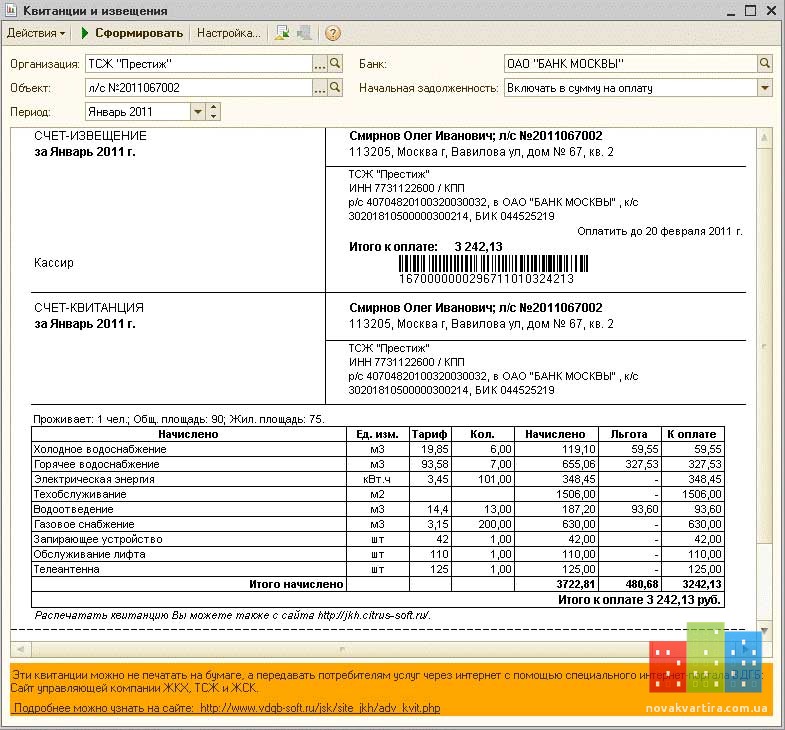Click the Кассир label
Screen dimensions: 785x730
tap(54, 263)
